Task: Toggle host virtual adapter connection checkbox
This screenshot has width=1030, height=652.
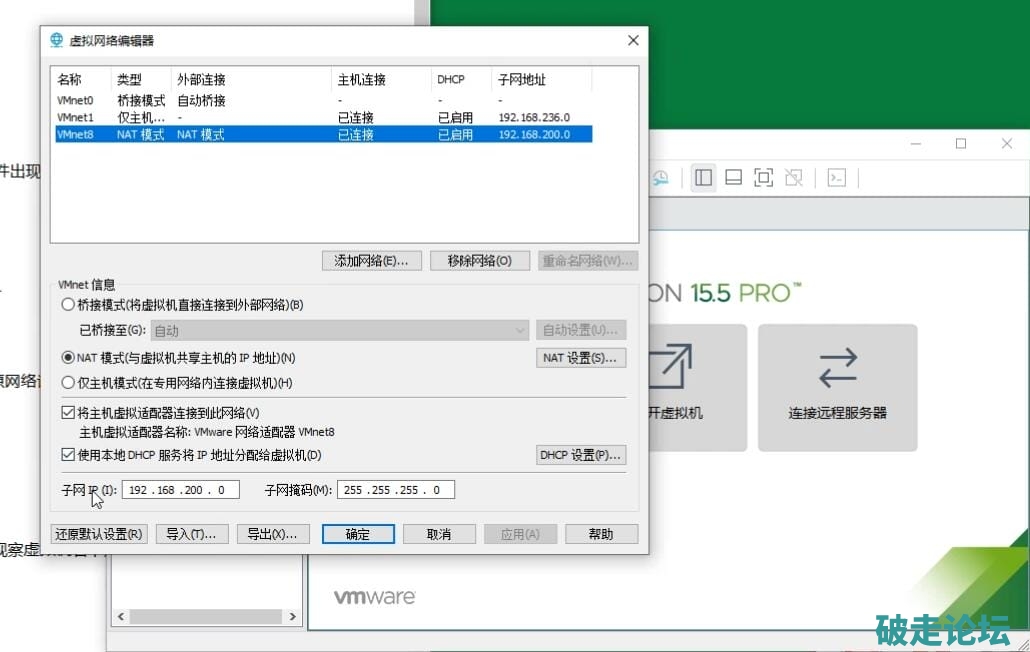Action: (x=68, y=413)
